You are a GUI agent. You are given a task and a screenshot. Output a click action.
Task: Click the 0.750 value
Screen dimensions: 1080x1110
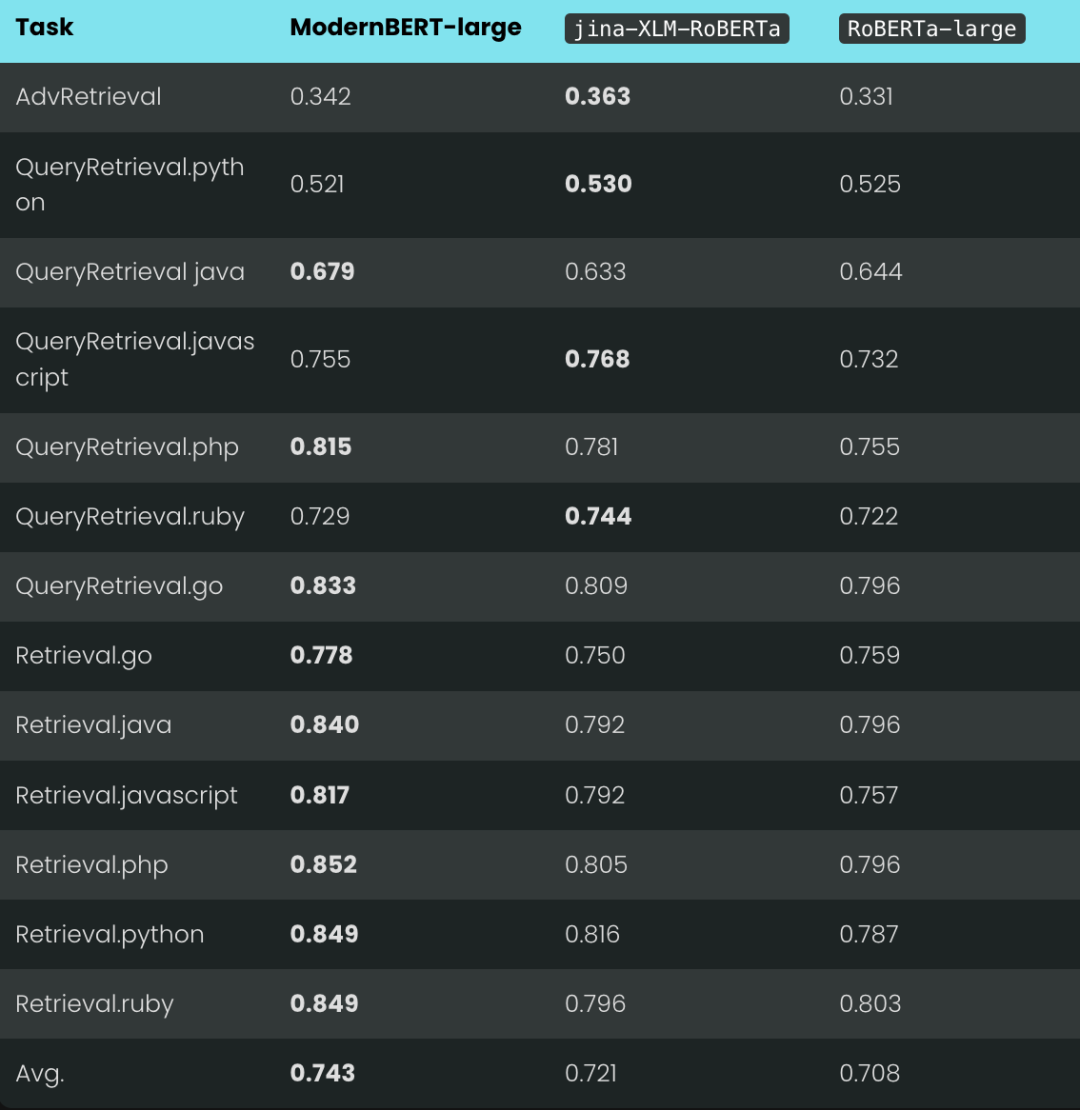coord(594,656)
